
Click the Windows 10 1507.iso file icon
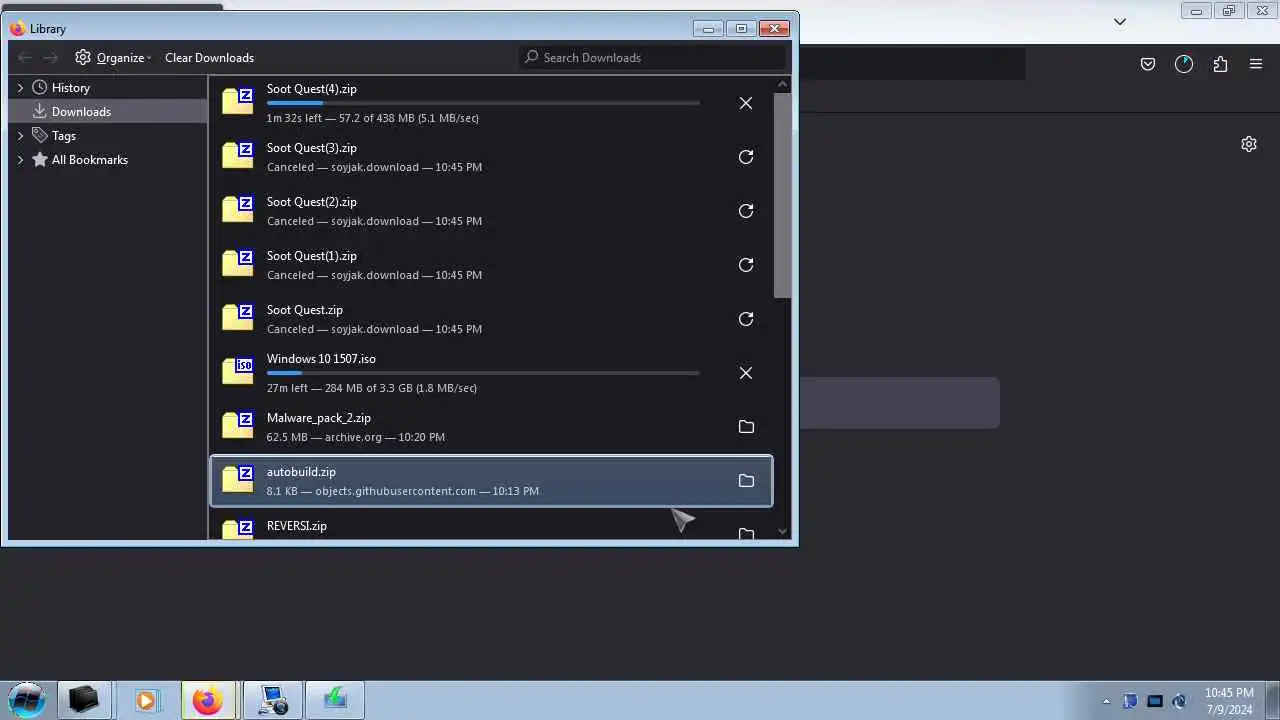(238, 371)
